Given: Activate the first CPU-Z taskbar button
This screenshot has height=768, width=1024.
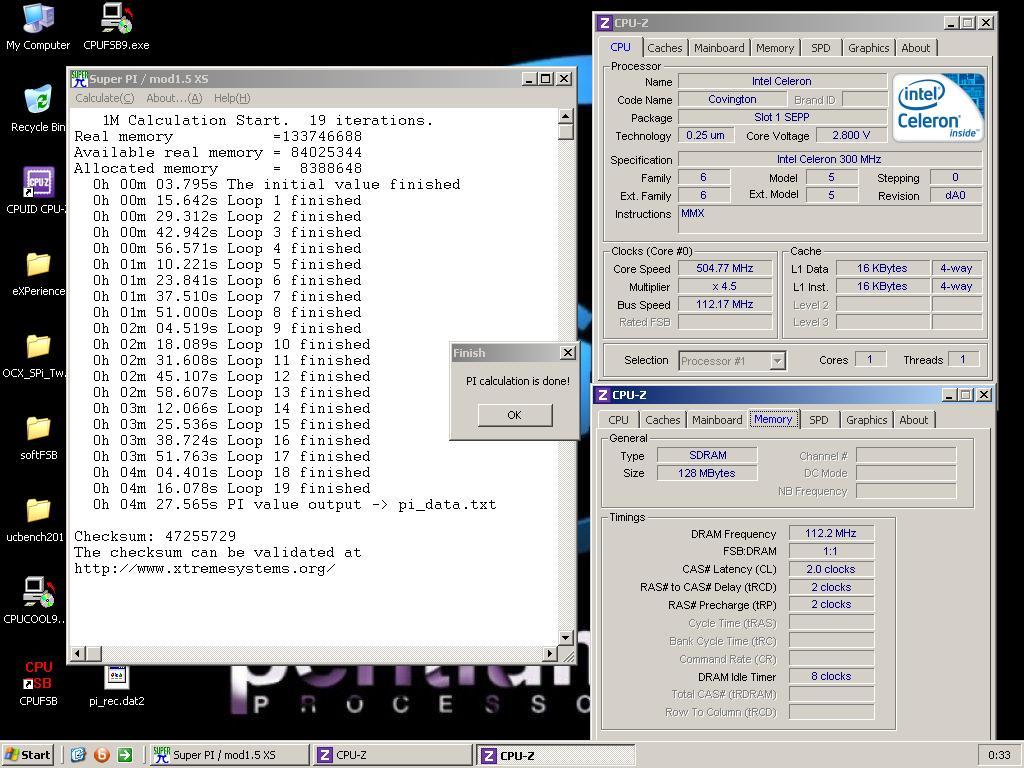Looking at the screenshot, I should (x=392, y=755).
